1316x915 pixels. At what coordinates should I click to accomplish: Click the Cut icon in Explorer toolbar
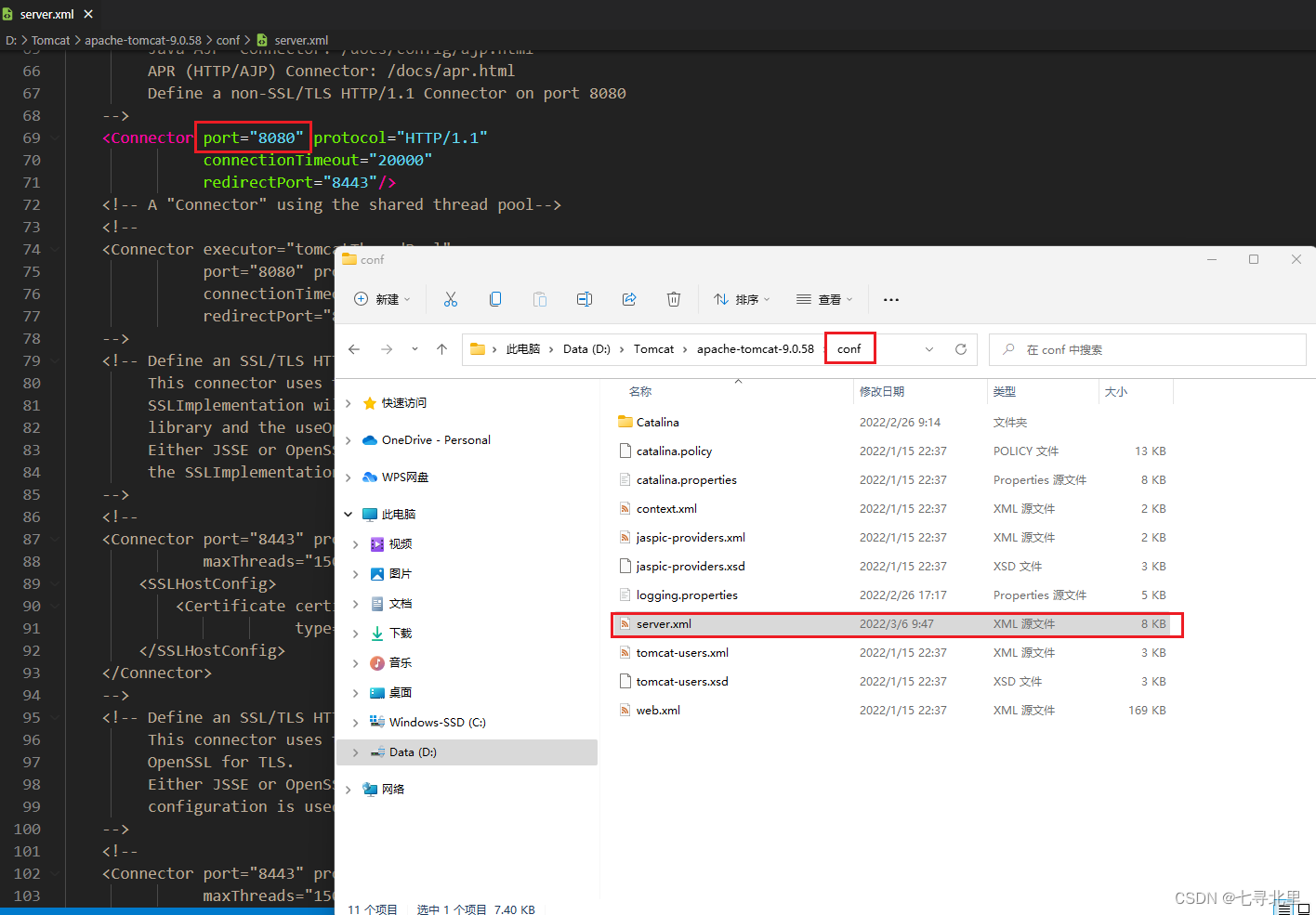coord(451,299)
